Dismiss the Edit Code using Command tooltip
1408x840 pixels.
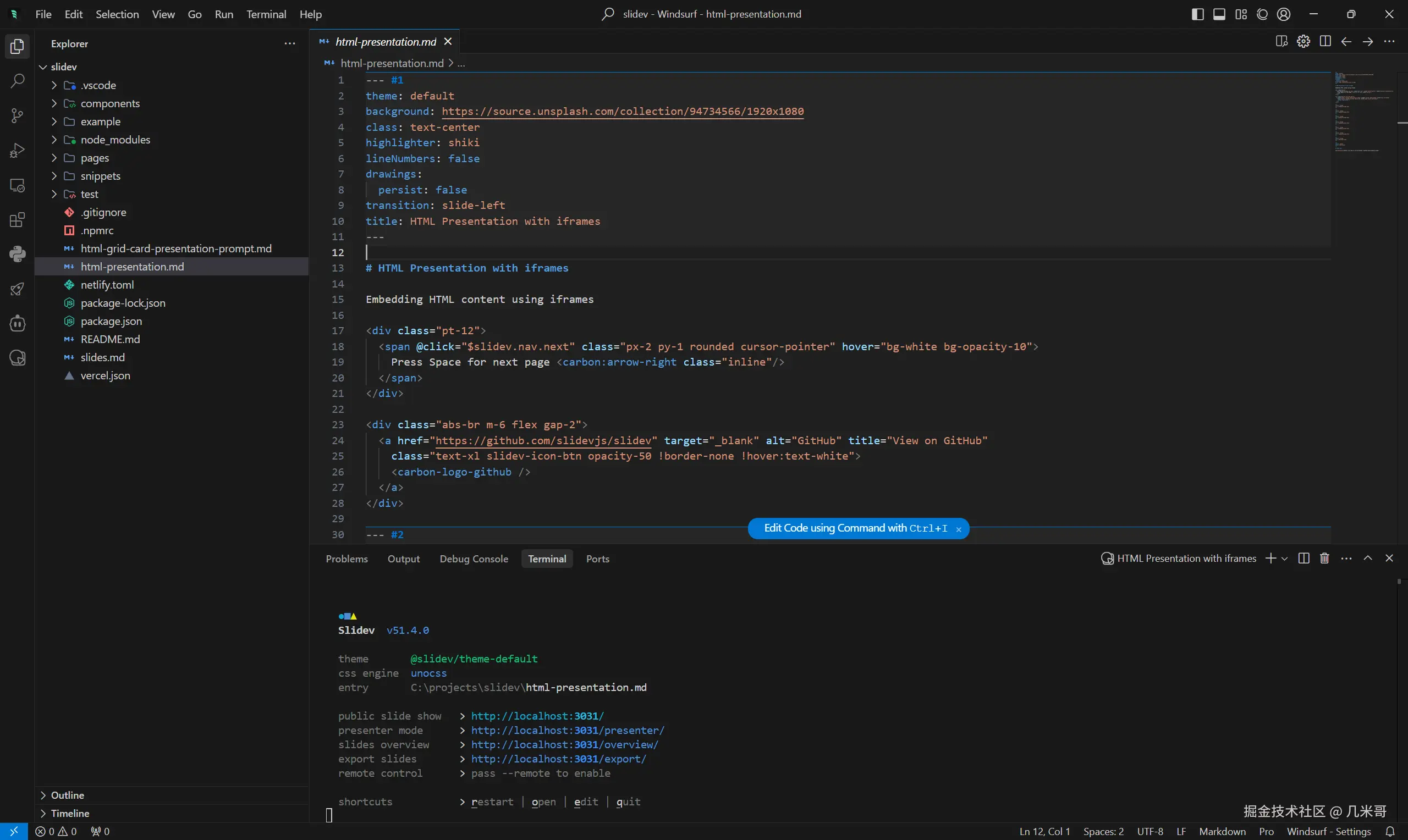pos(959,530)
